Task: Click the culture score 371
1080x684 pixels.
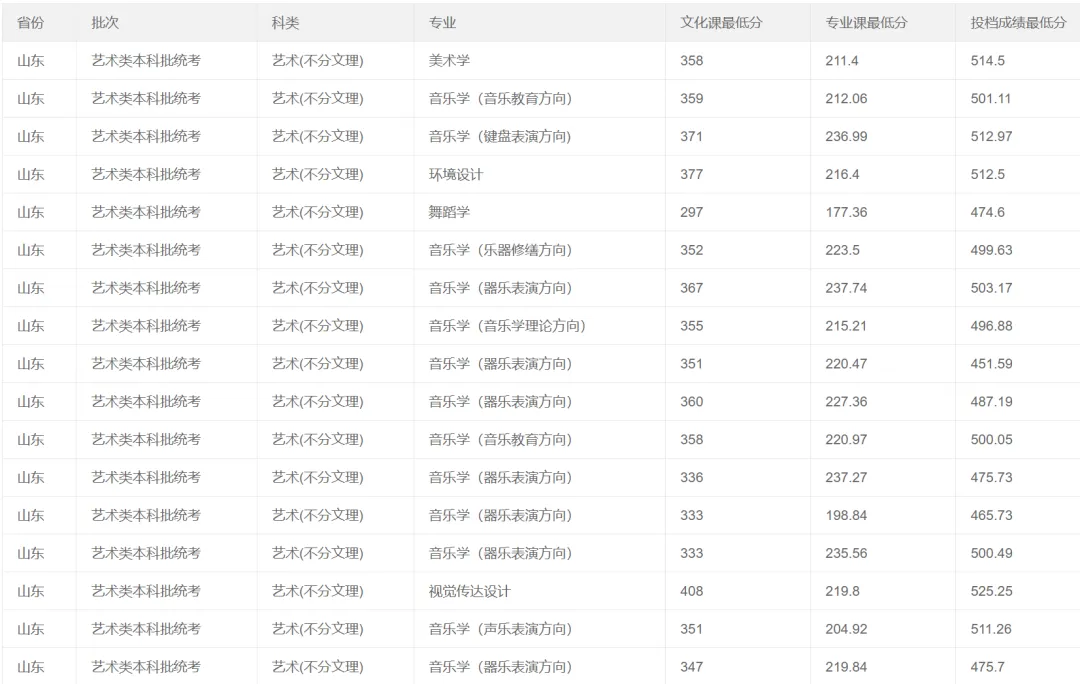Action: 692,136
